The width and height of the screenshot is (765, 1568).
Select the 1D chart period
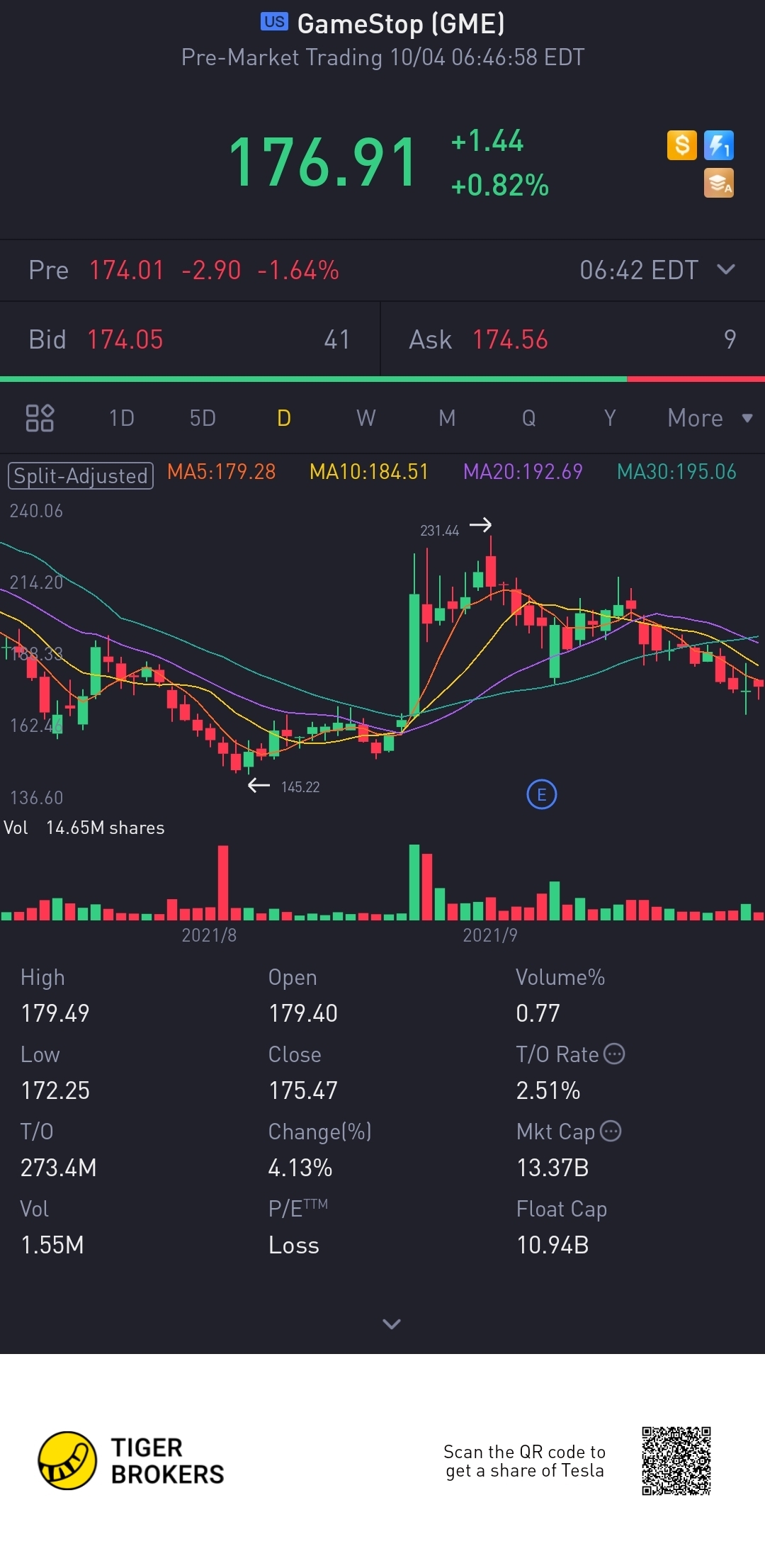pyautogui.click(x=122, y=418)
